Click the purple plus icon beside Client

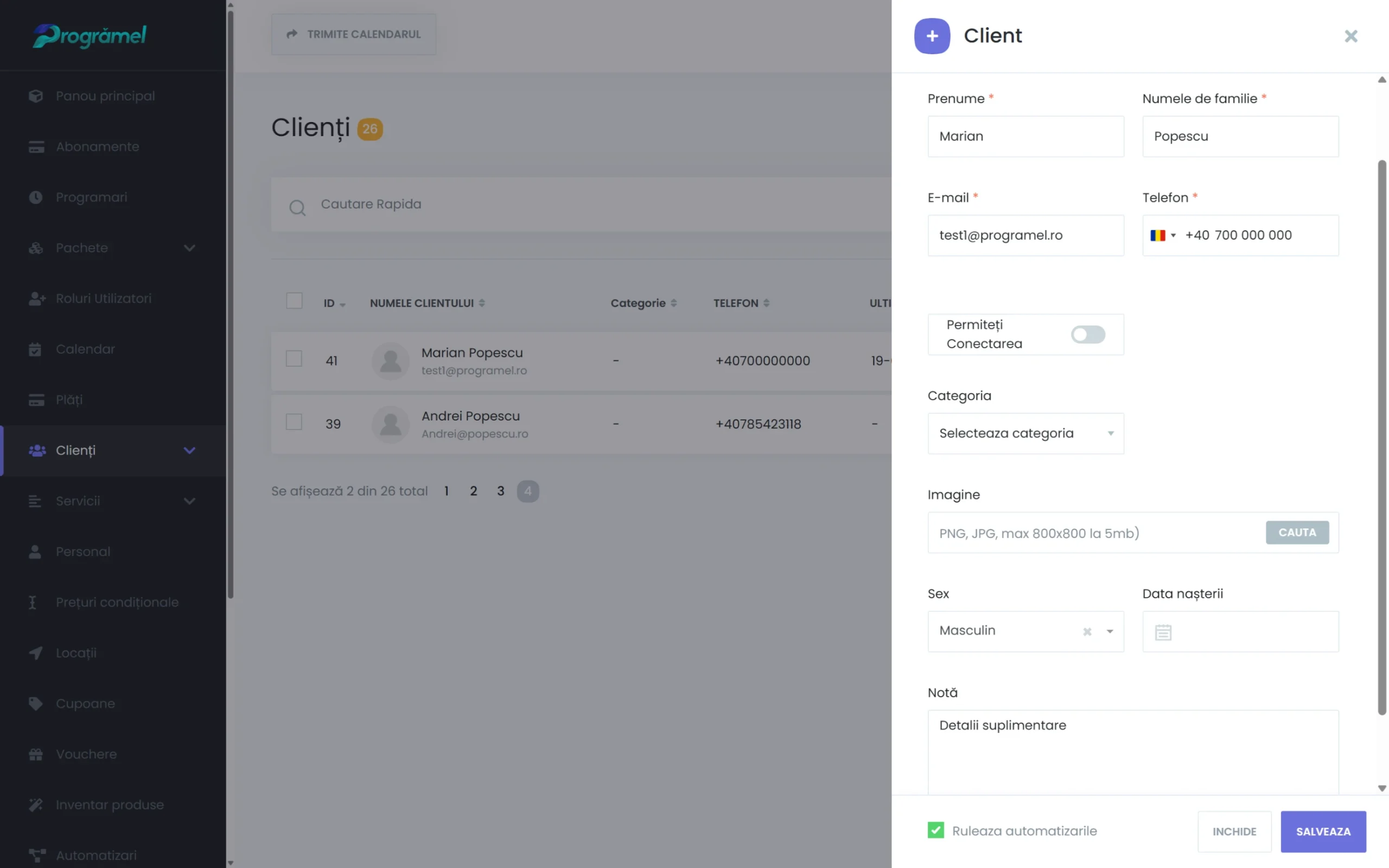tap(932, 36)
